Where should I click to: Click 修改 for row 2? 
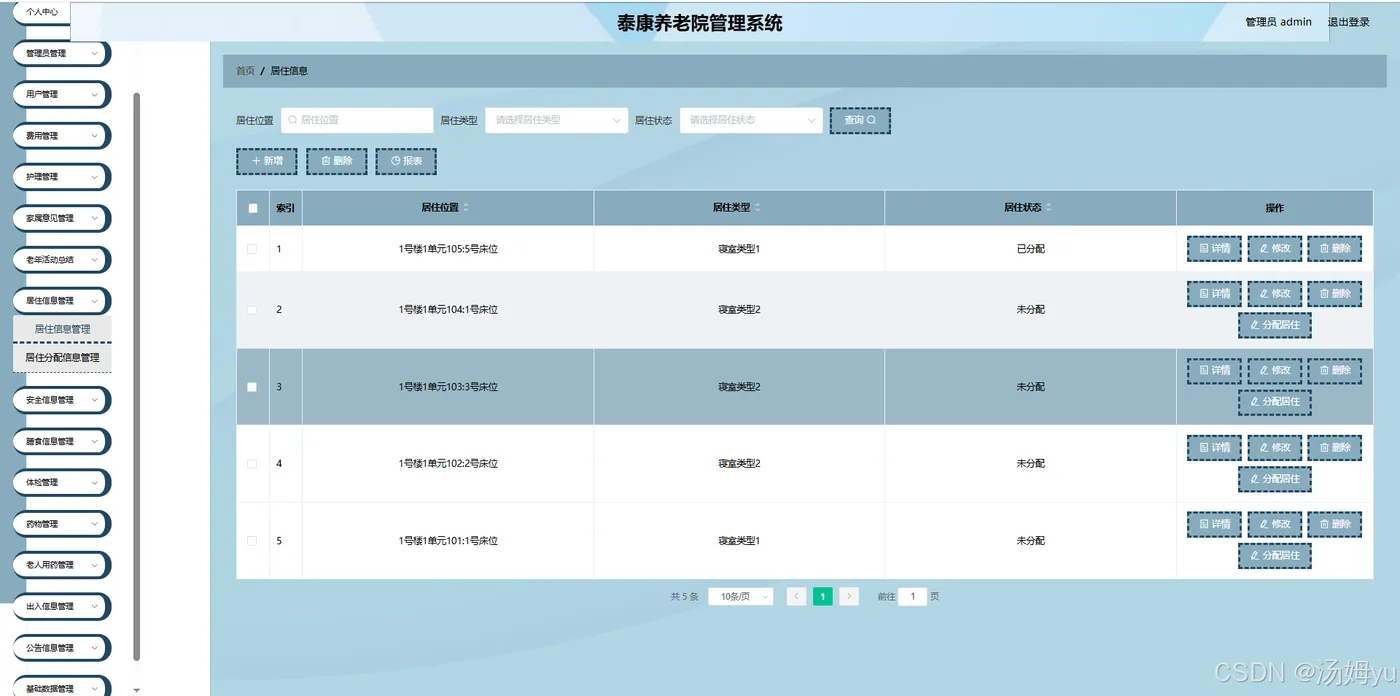tap(1275, 294)
